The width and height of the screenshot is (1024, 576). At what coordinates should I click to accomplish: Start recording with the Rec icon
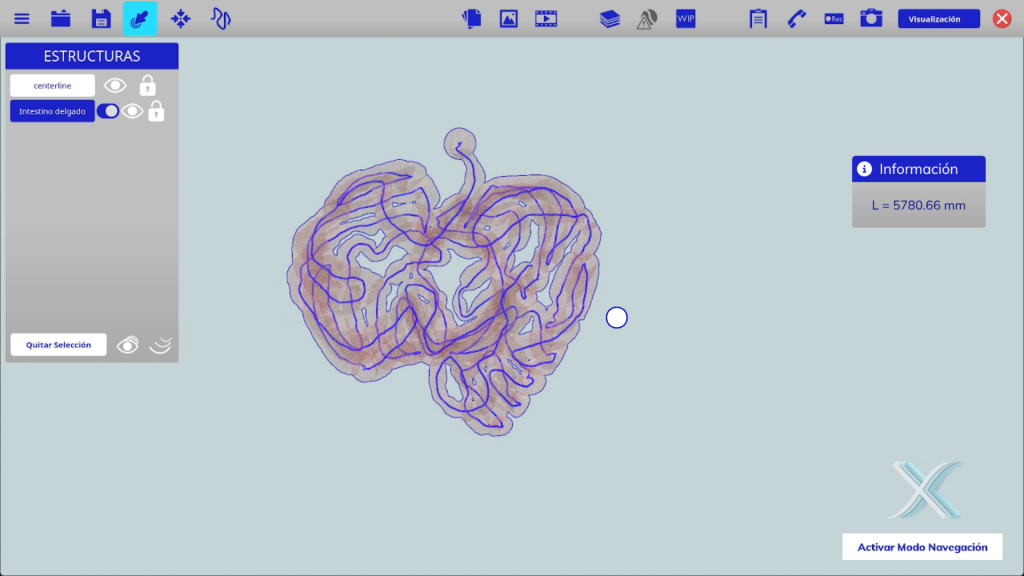click(834, 18)
